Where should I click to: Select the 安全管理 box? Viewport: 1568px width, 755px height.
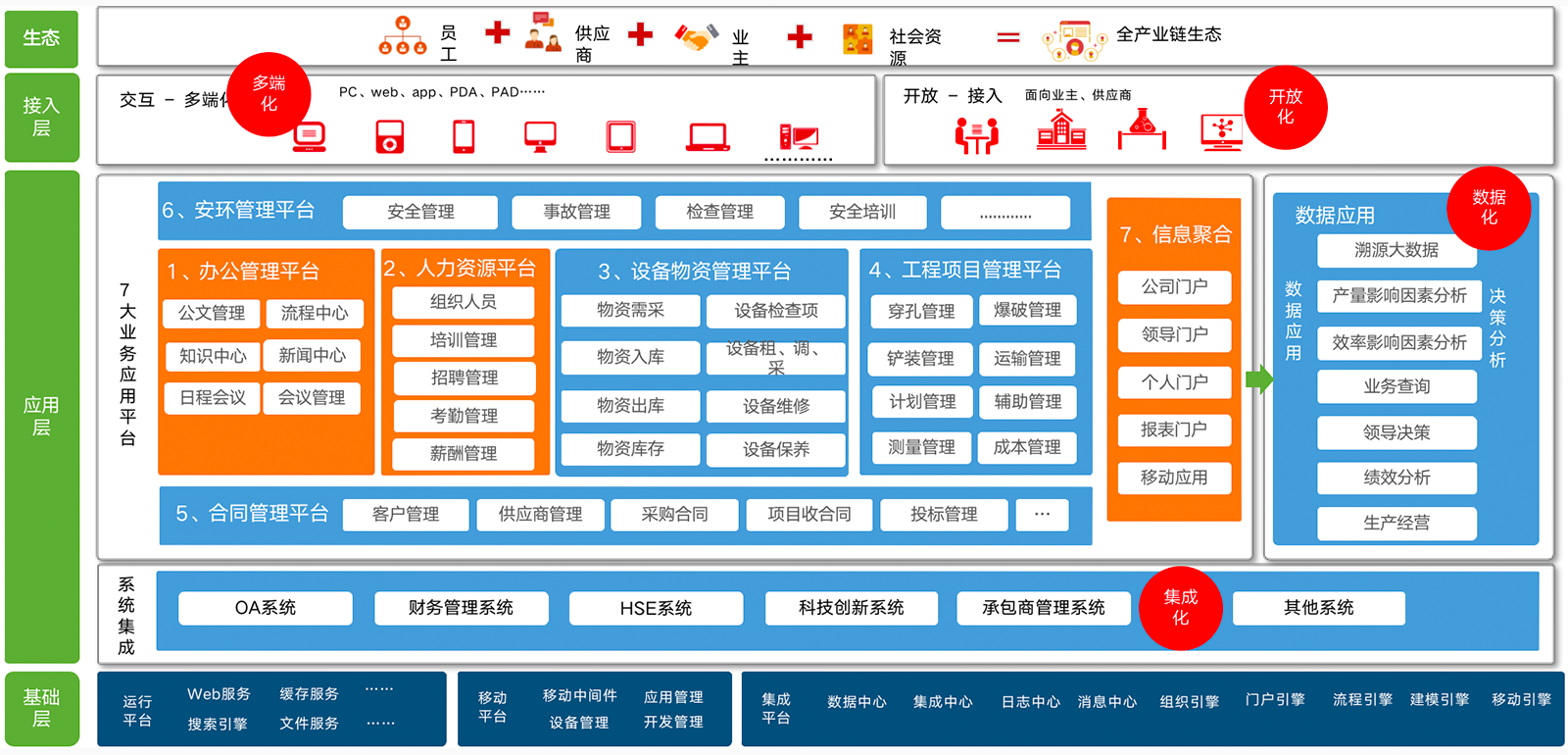420,212
